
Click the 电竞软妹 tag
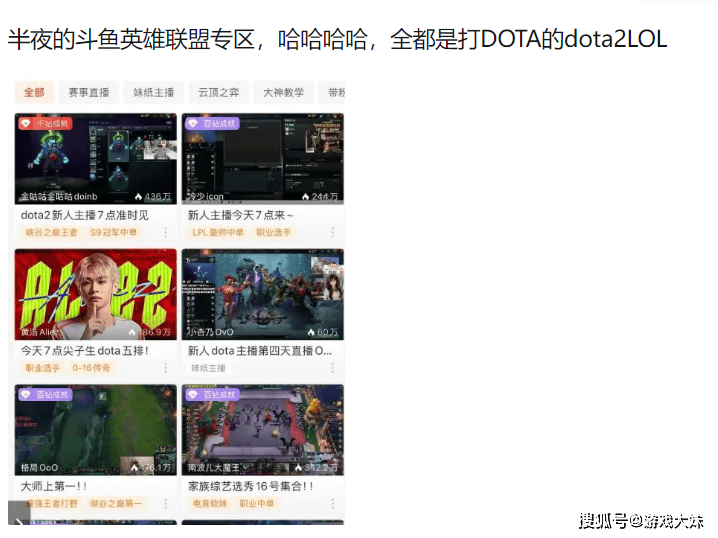coord(210,504)
